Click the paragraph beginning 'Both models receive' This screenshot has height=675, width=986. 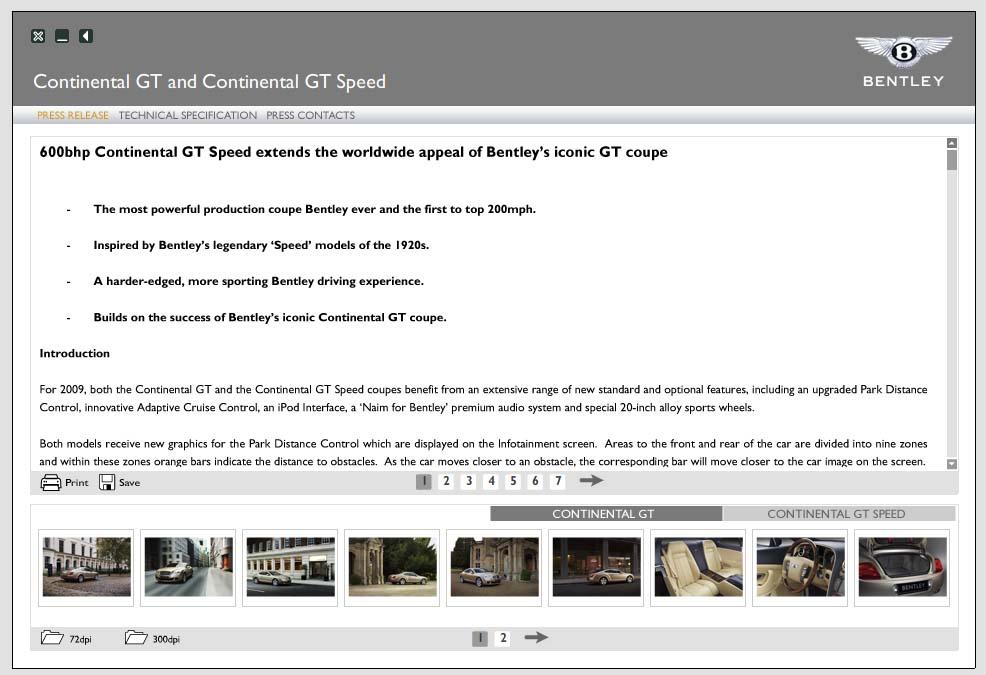click(483, 452)
